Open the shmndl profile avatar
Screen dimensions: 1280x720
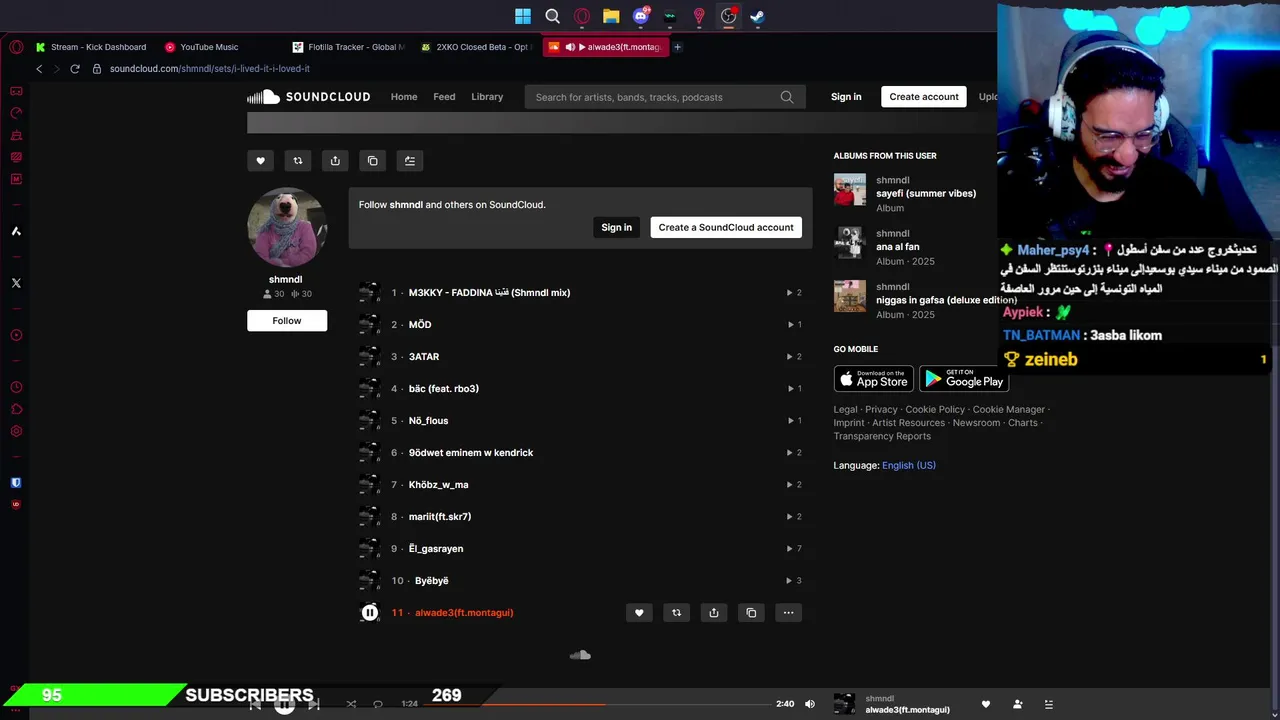click(x=287, y=227)
